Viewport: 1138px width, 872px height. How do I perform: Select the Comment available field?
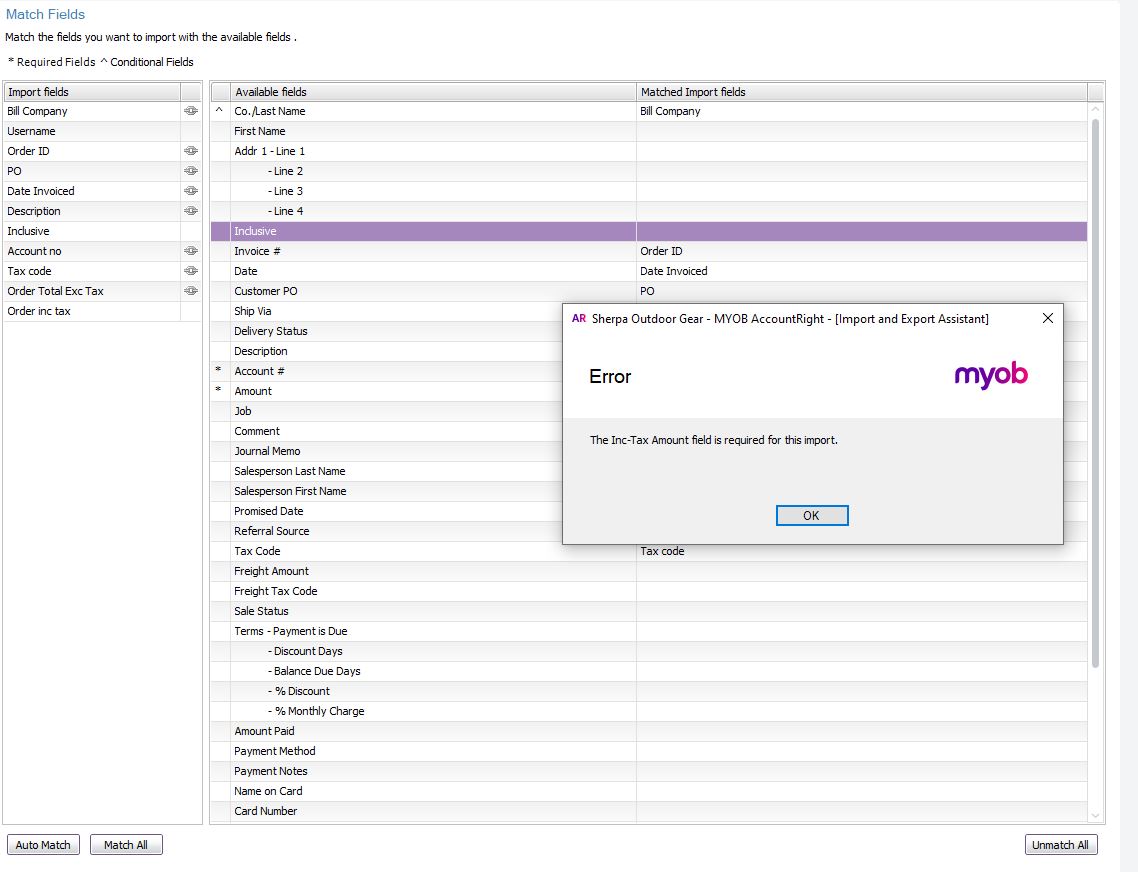pyautogui.click(x=396, y=431)
